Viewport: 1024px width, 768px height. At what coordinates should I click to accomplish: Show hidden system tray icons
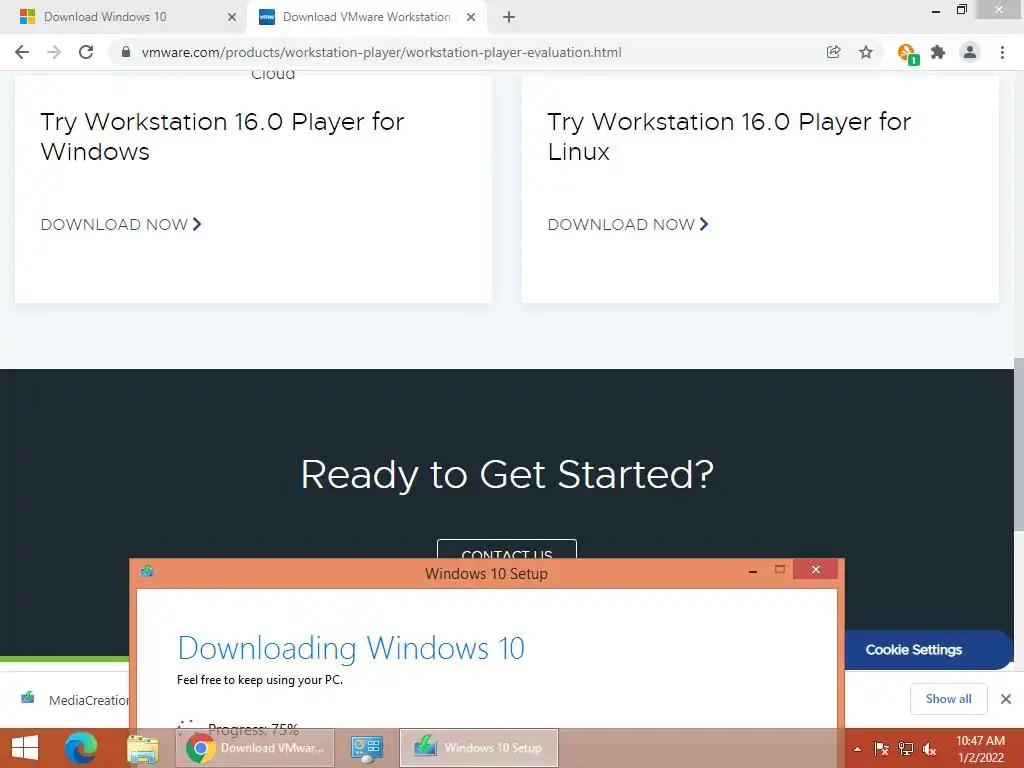coord(857,749)
